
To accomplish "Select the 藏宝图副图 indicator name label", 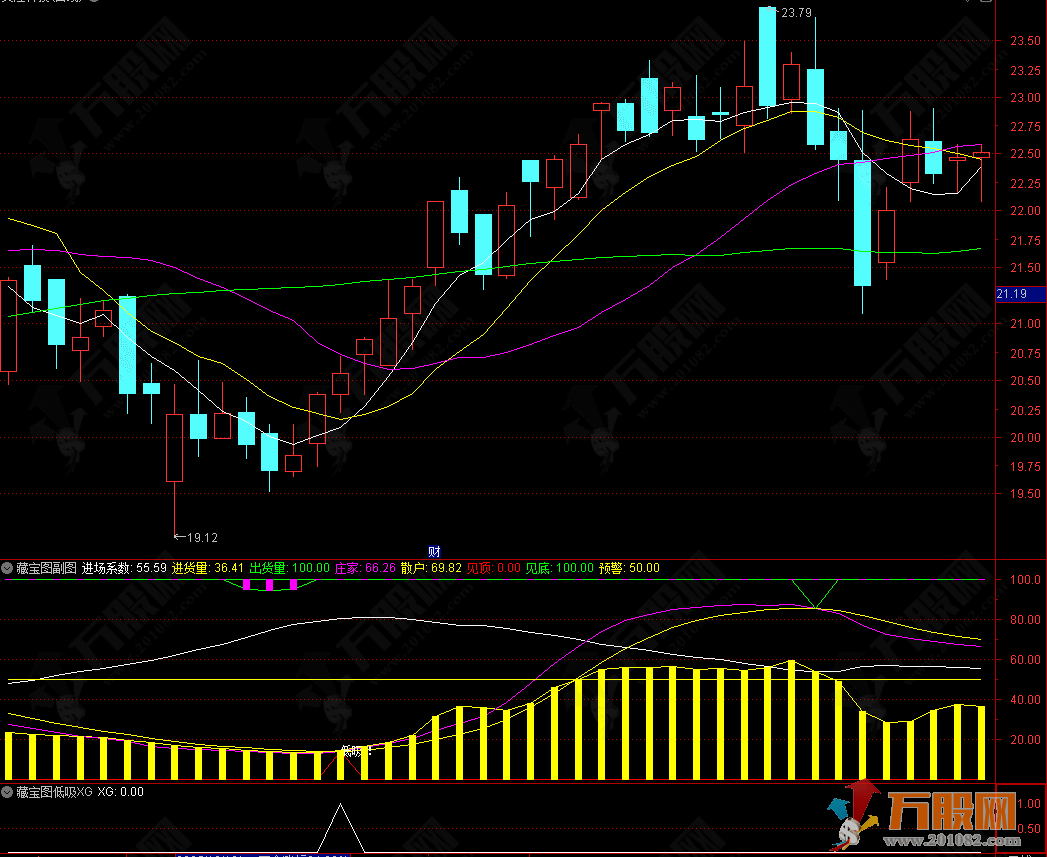I will [46, 568].
